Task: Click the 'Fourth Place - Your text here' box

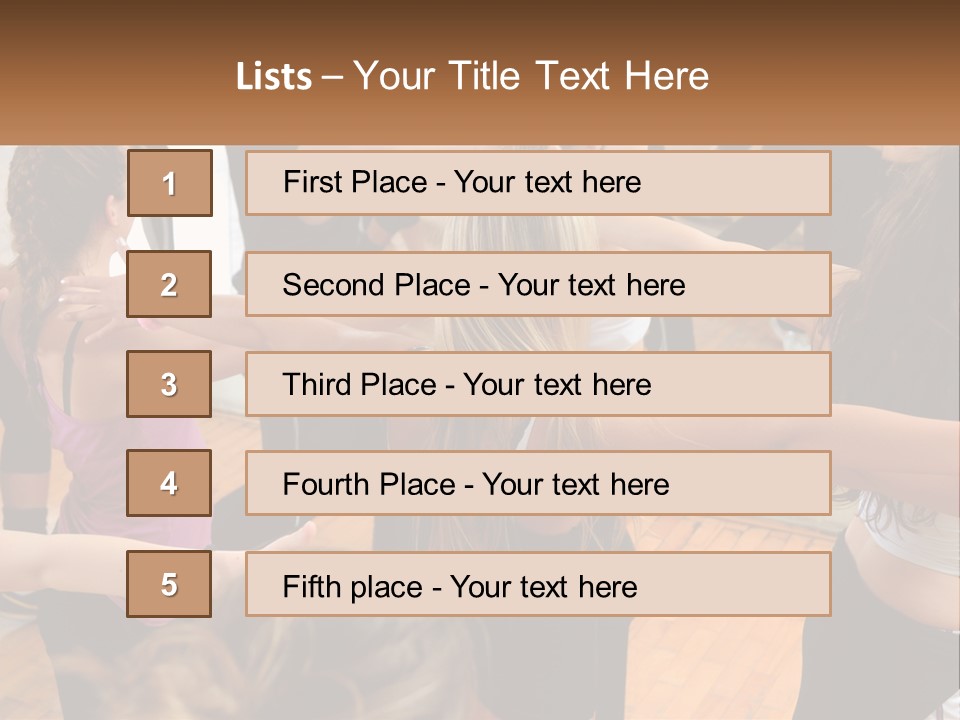Action: [538, 483]
